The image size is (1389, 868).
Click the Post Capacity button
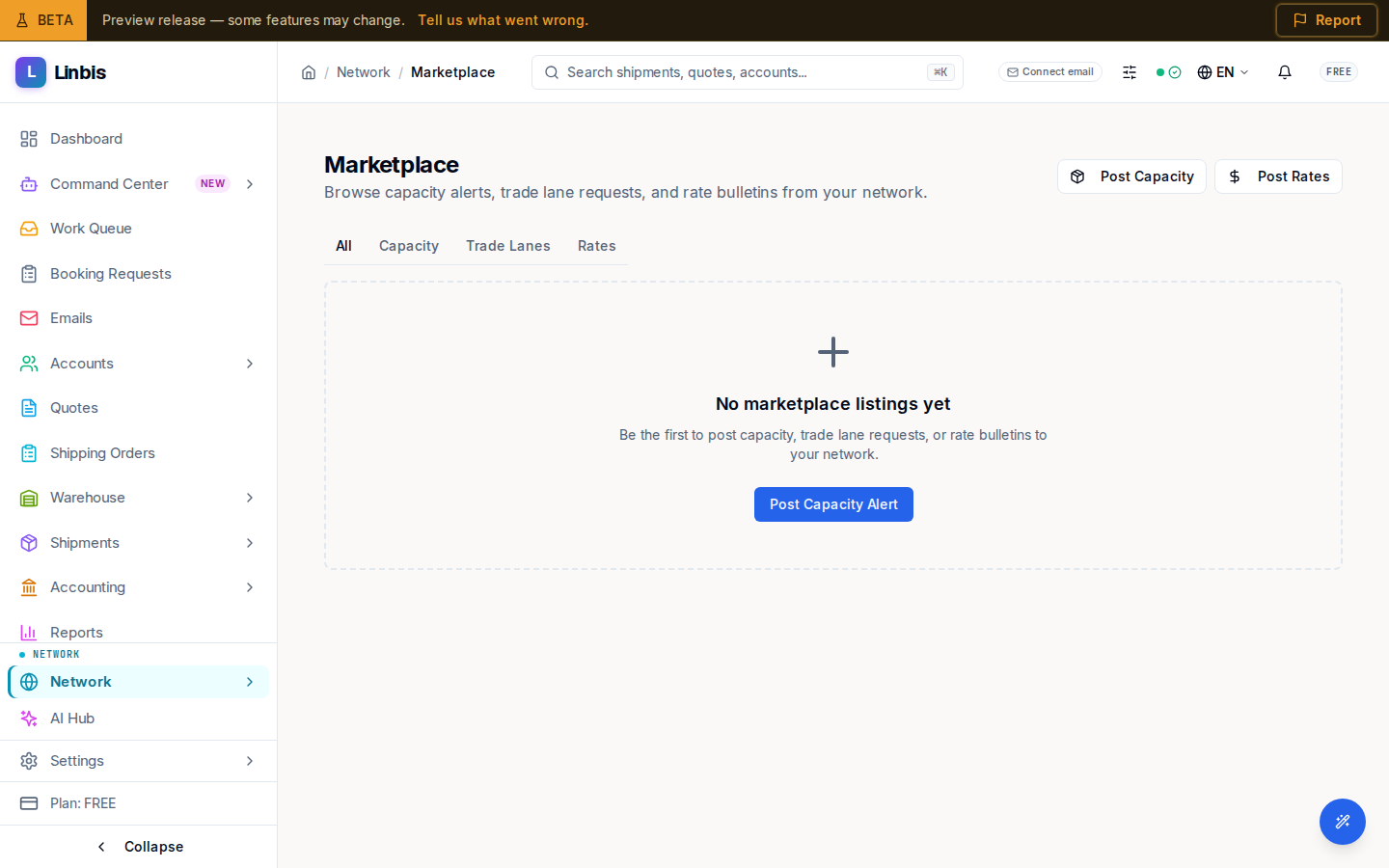click(1131, 176)
